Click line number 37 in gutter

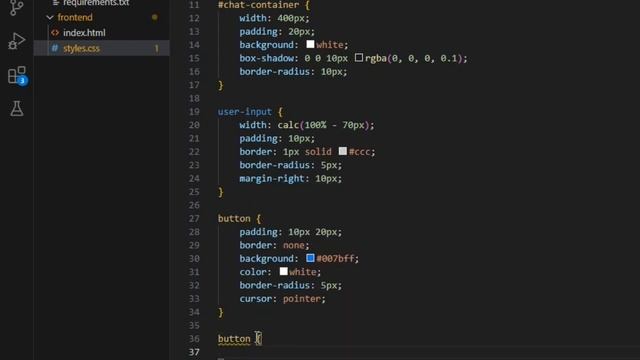pyautogui.click(x=194, y=352)
